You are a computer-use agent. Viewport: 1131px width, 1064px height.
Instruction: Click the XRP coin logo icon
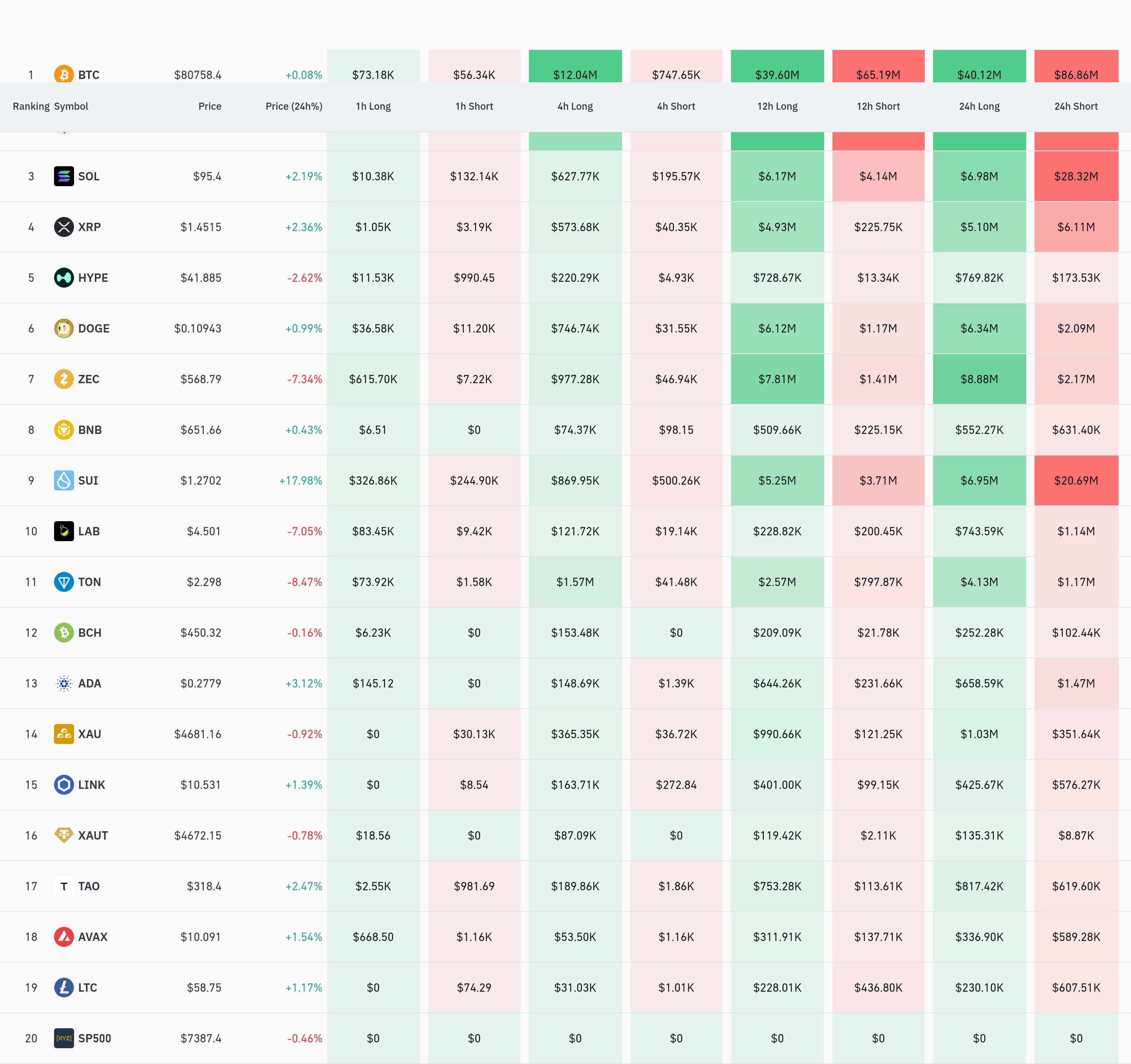pos(64,227)
